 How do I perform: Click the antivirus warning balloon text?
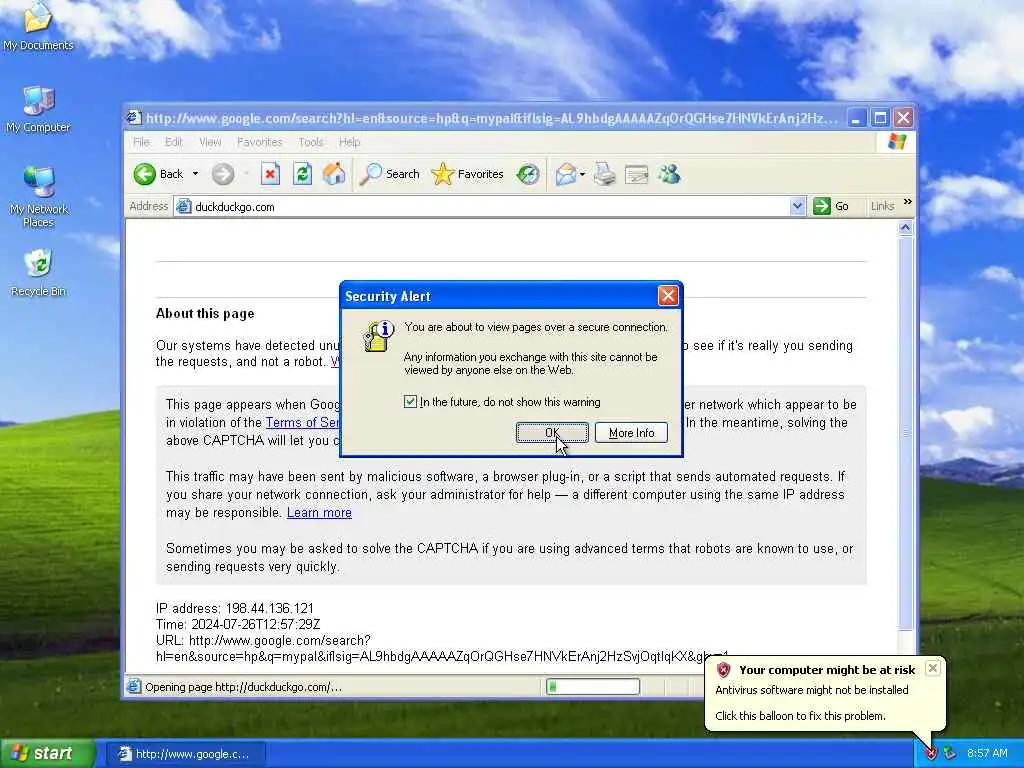click(812, 690)
